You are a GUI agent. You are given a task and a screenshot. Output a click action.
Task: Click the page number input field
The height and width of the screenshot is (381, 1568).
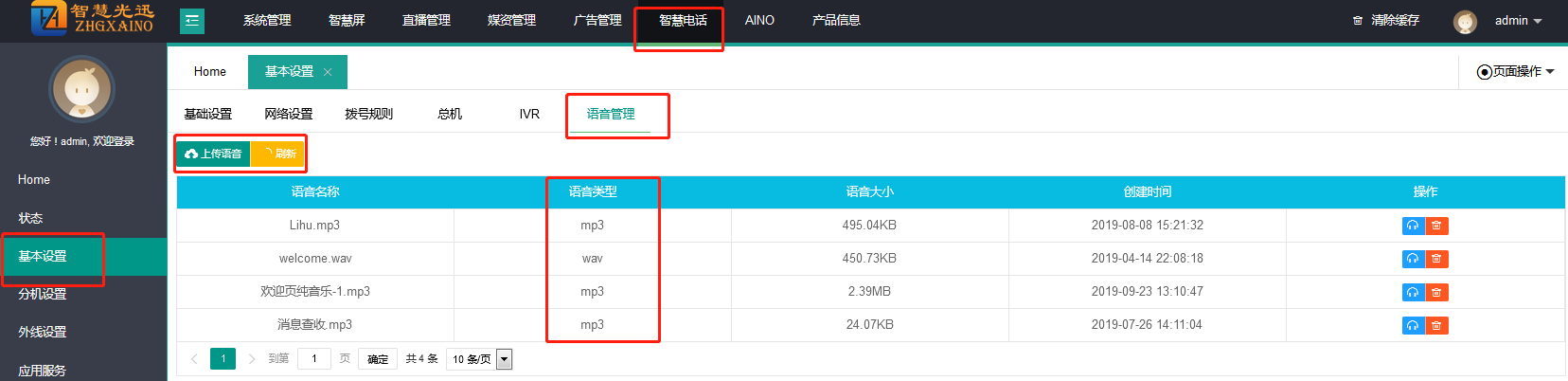(313, 359)
